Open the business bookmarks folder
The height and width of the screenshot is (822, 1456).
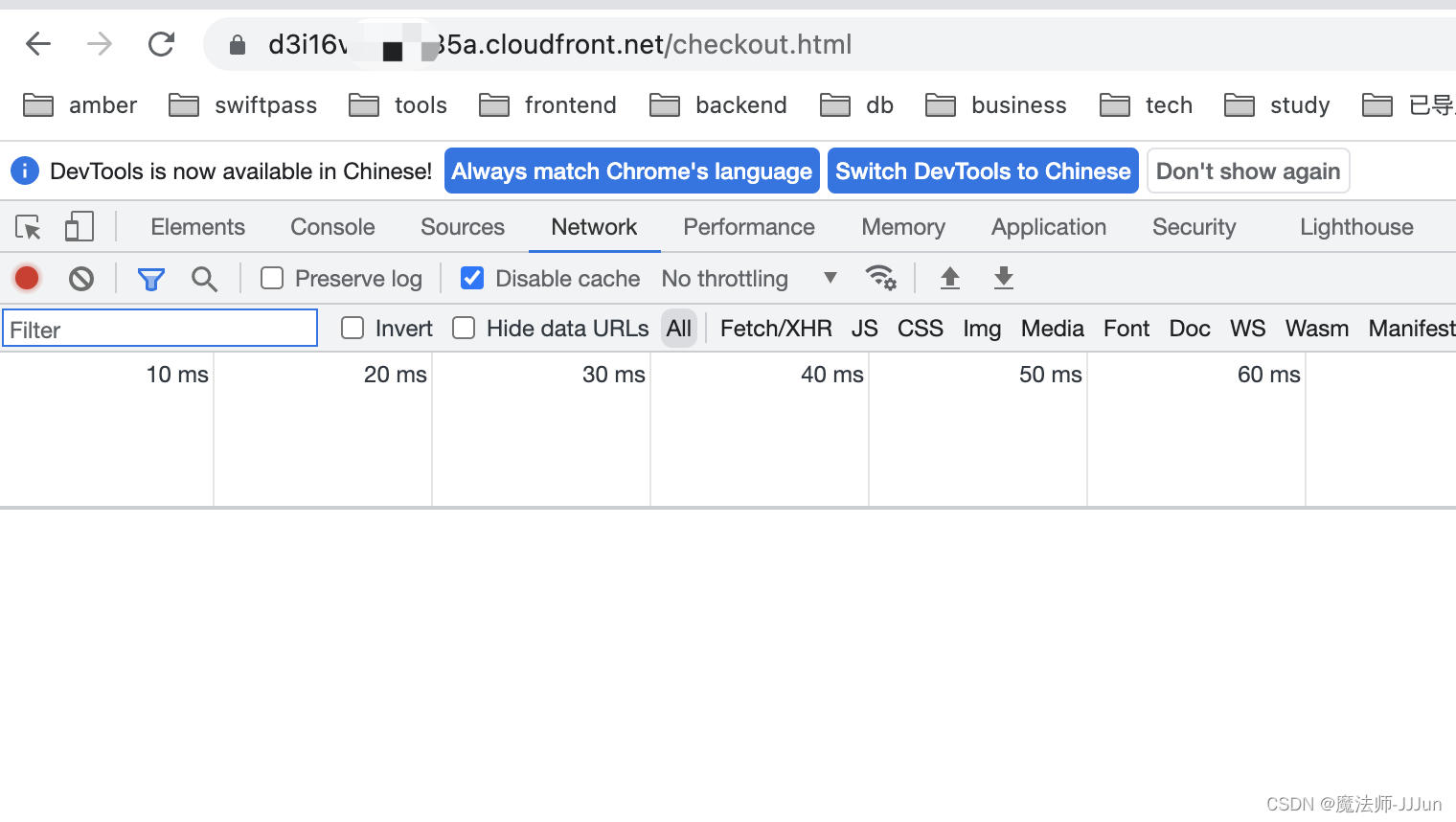[x=995, y=105]
